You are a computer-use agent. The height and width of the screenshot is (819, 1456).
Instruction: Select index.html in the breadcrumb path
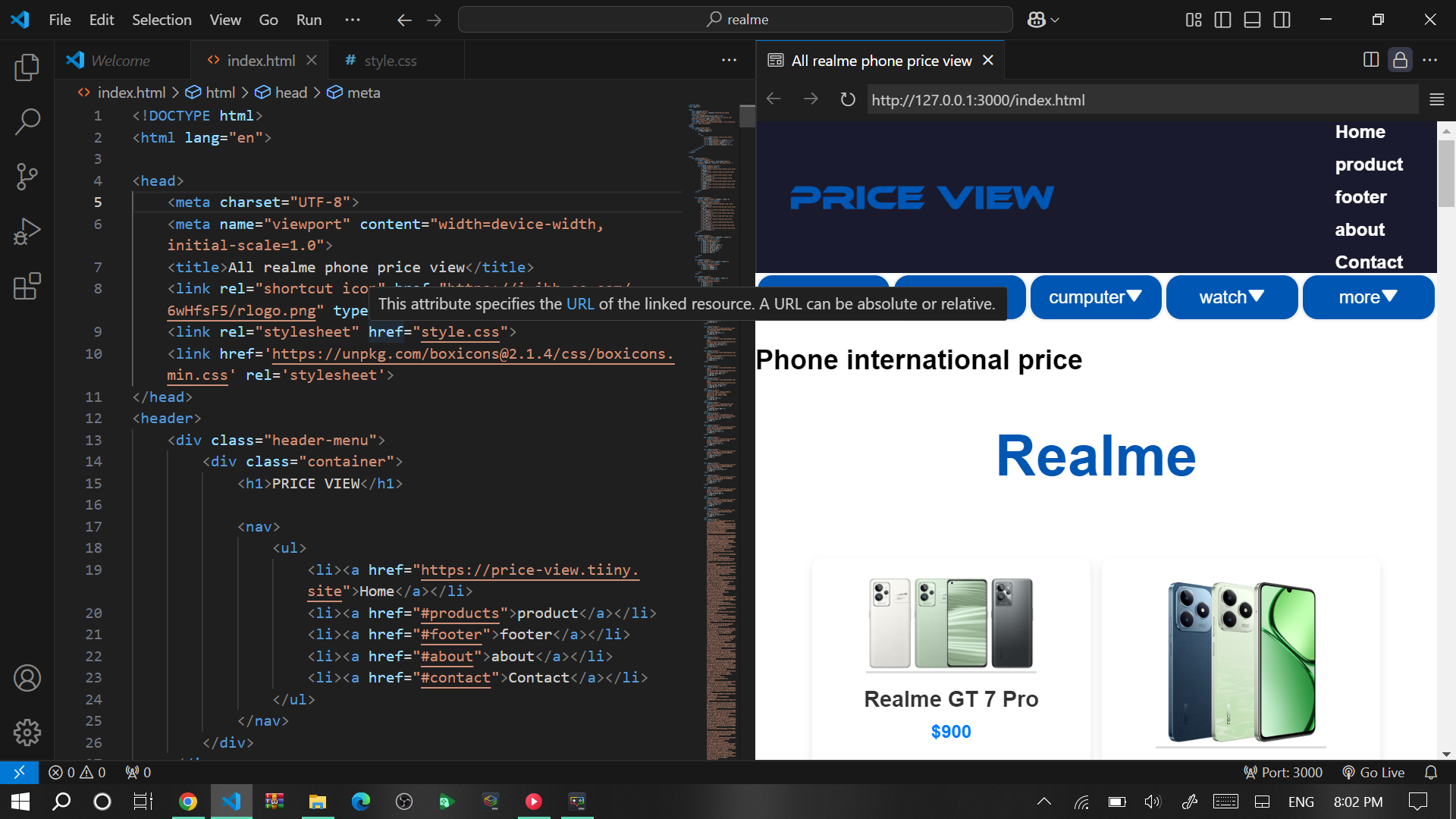[122, 93]
